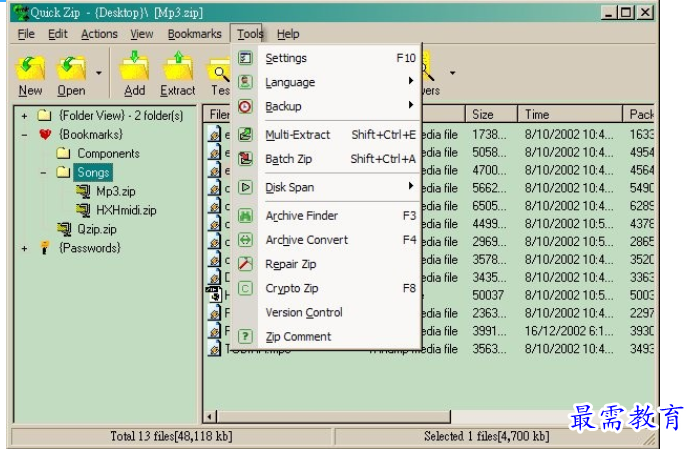692x449 pixels.
Task: Click the Extract toolbar icon
Action: 177,66
